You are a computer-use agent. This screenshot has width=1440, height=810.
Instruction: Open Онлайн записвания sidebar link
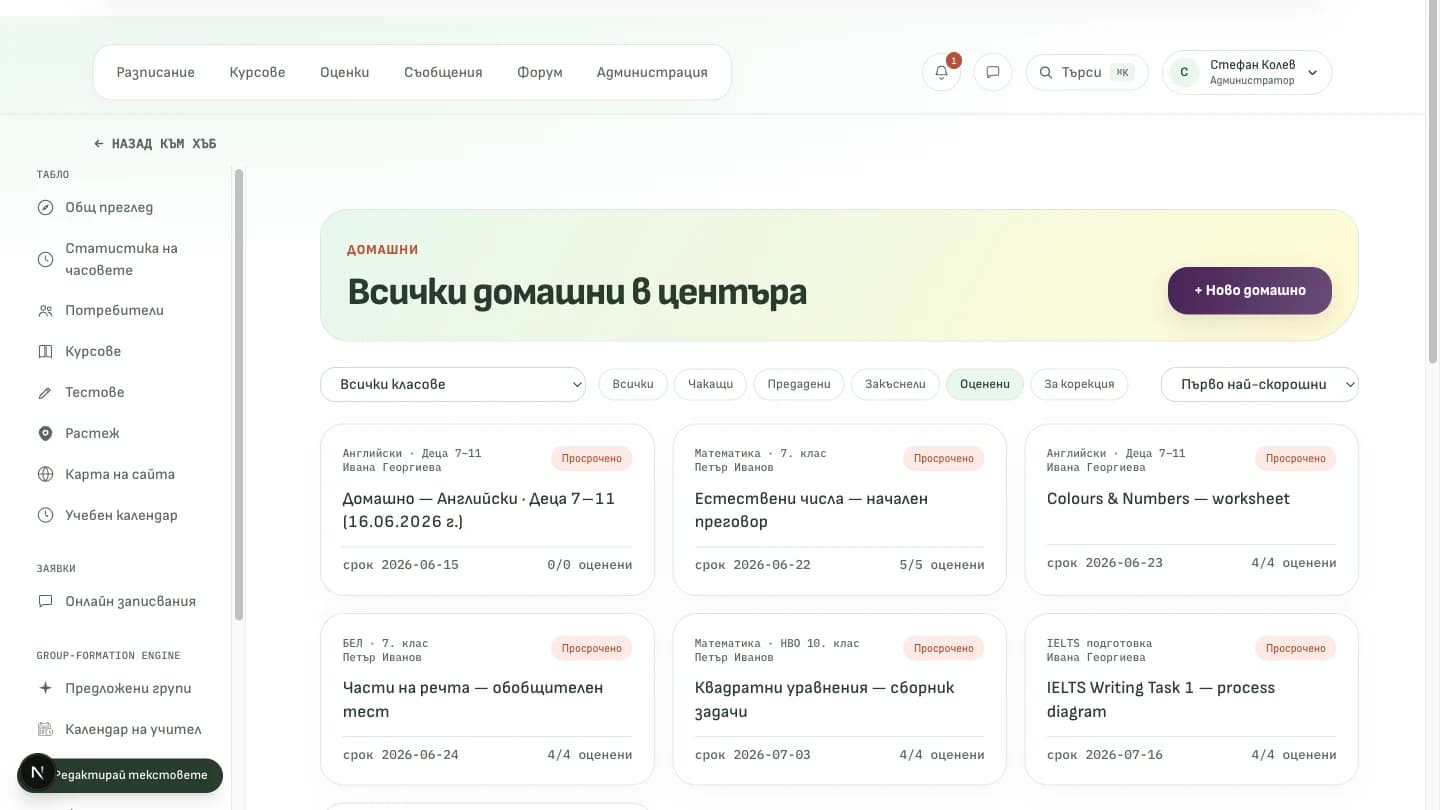point(130,602)
